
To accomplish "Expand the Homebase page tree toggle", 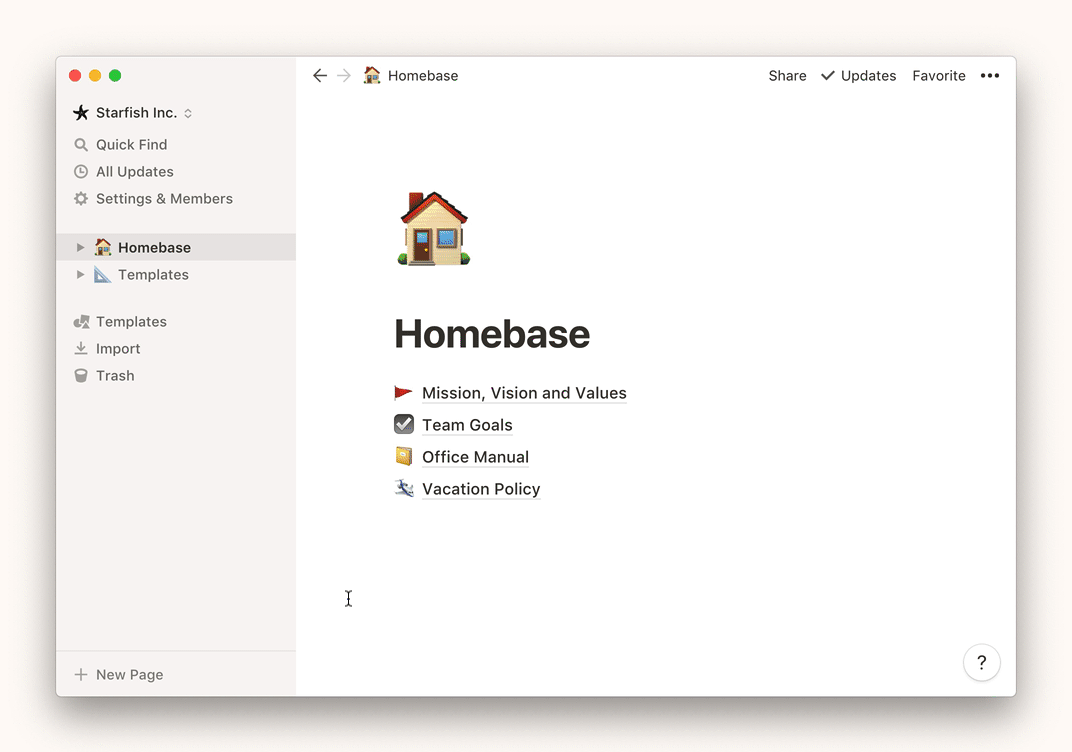I will [x=81, y=247].
